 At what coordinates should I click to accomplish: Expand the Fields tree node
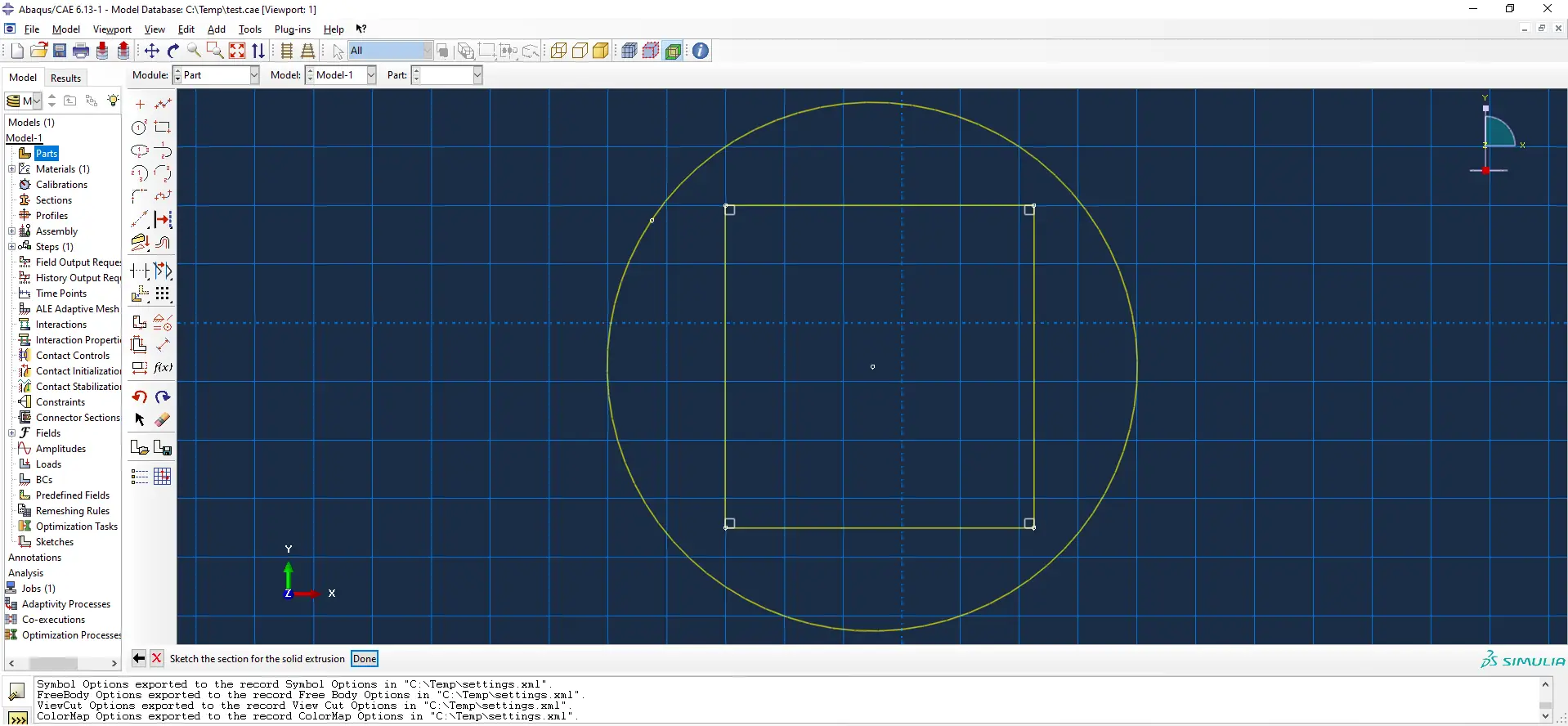pos(11,433)
